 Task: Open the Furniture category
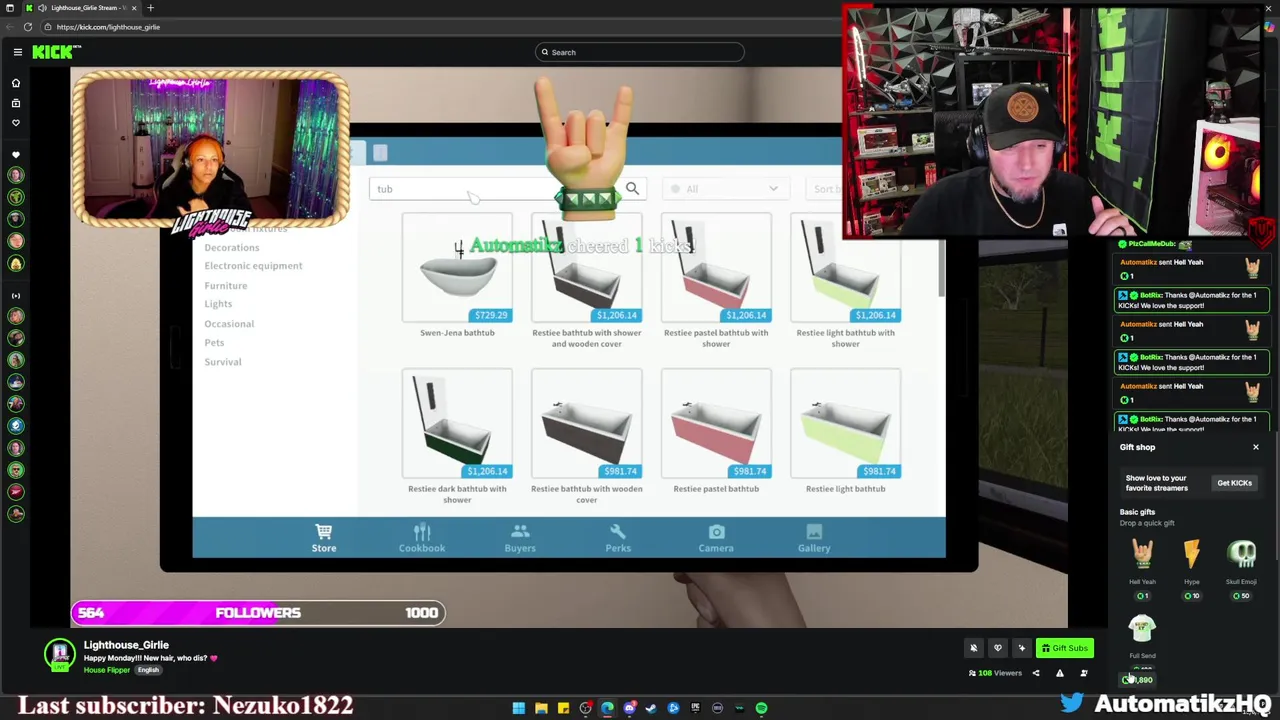[225, 285]
